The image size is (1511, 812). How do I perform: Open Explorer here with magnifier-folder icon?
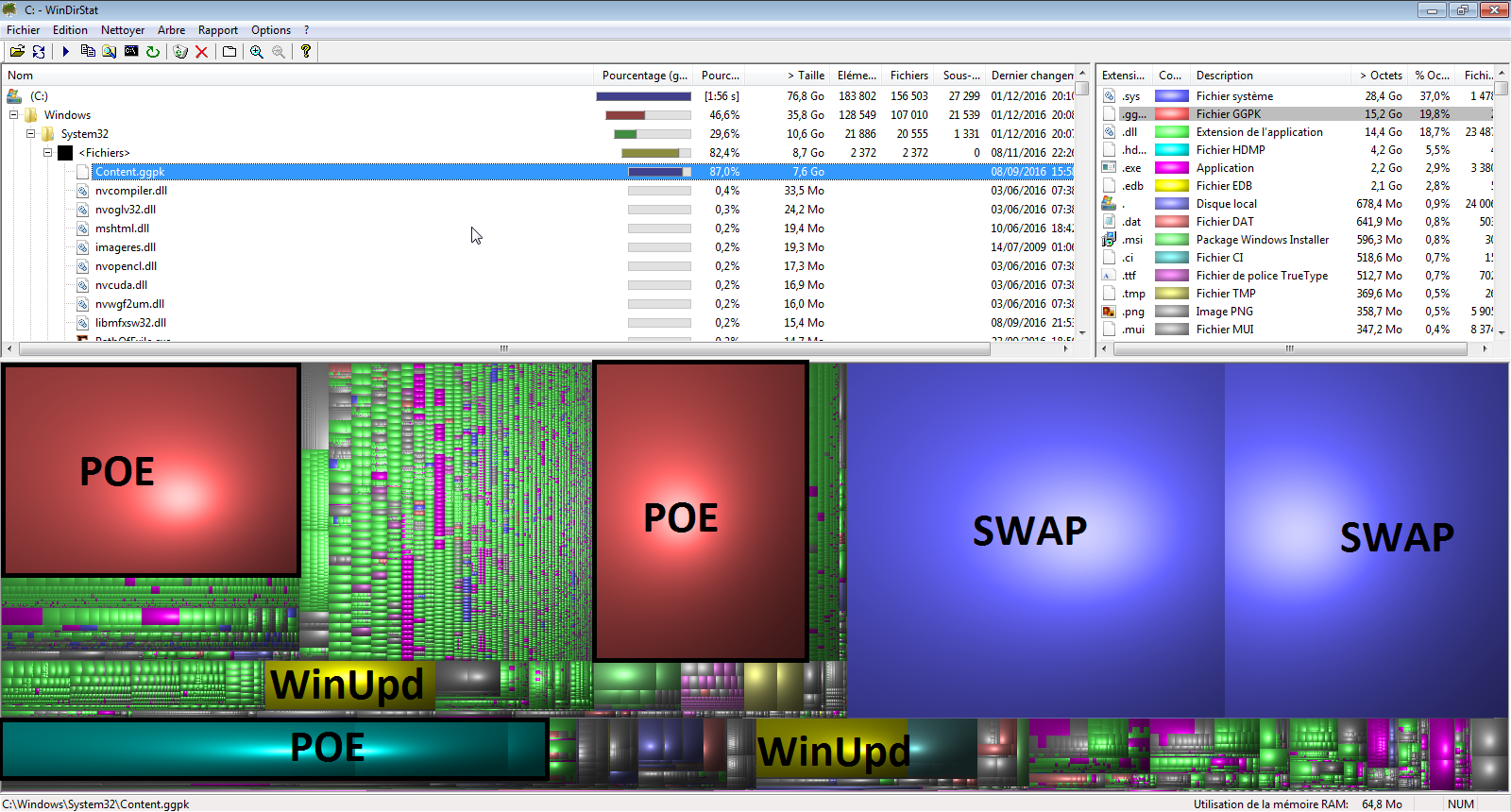pos(110,52)
